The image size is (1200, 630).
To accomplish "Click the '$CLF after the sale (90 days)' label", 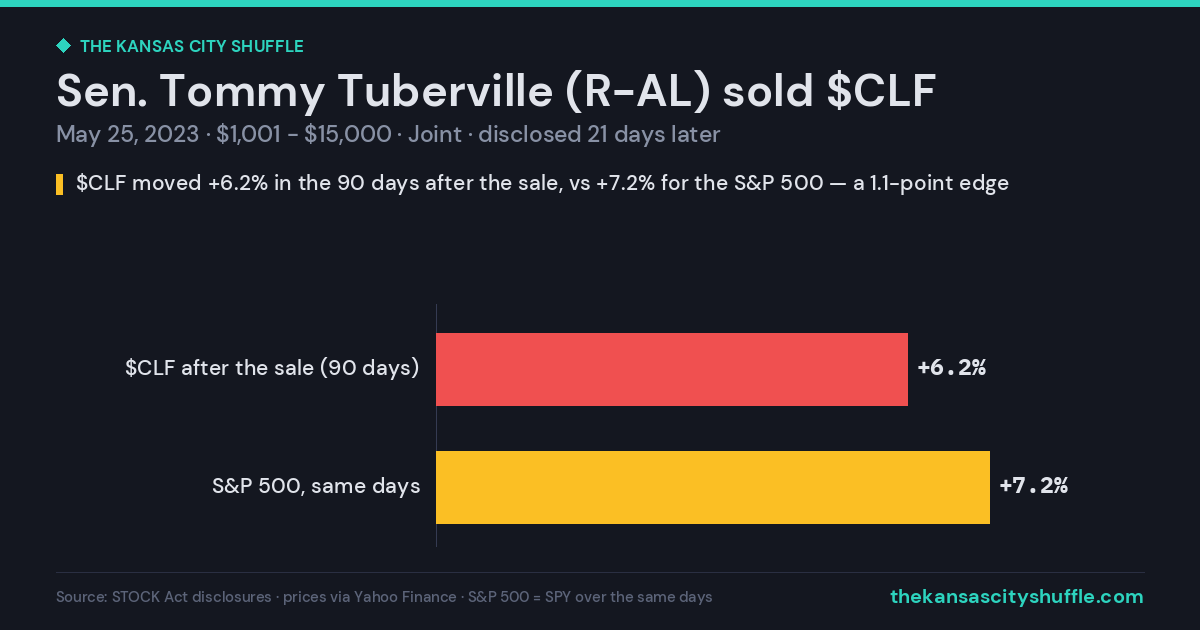I will tap(272, 368).
